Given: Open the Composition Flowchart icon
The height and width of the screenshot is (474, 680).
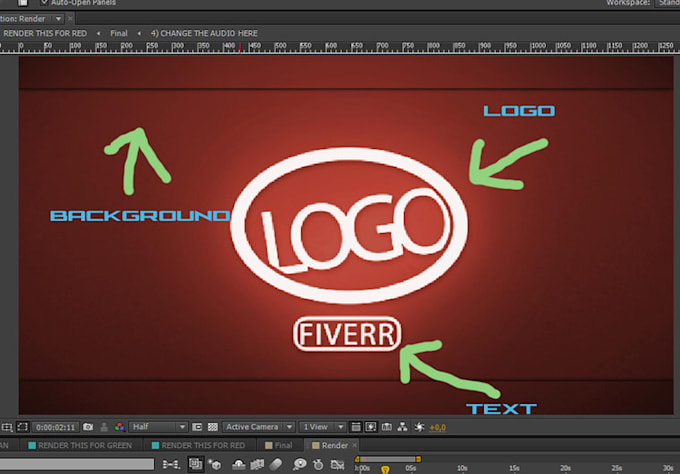Looking at the screenshot, I should 402,427.
